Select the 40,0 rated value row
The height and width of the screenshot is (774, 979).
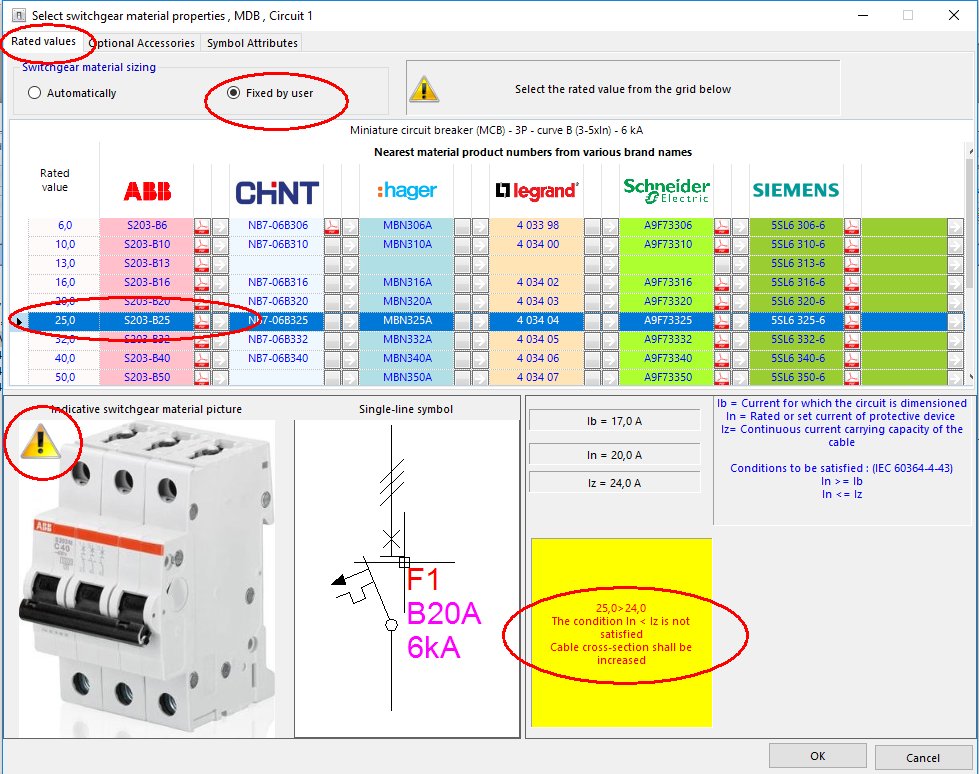(63, 357)
